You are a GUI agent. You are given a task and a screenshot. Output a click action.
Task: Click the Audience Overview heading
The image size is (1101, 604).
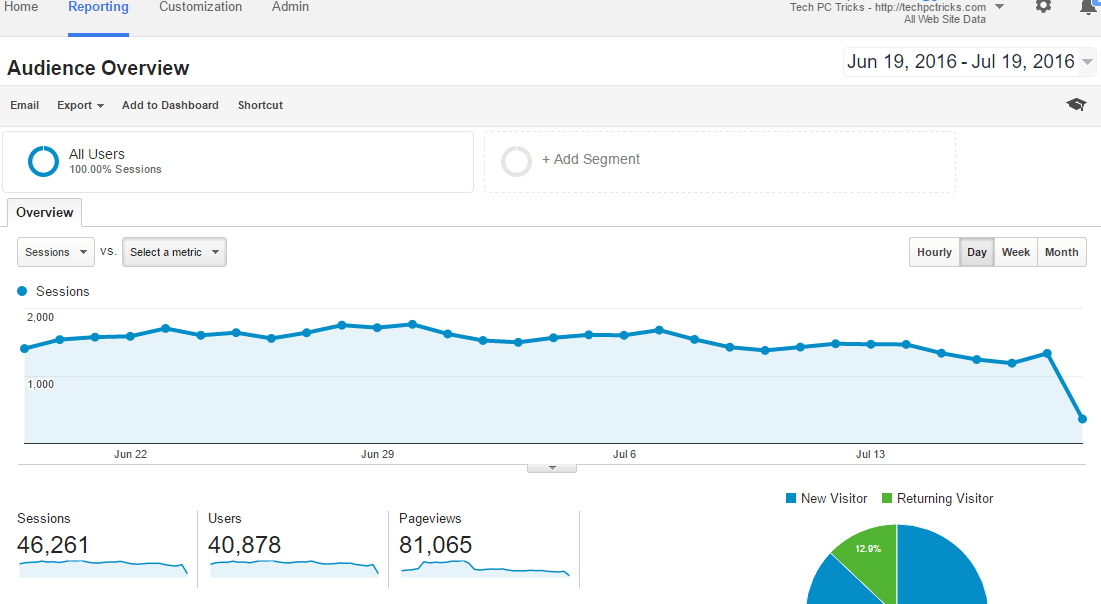click(98, 68)
